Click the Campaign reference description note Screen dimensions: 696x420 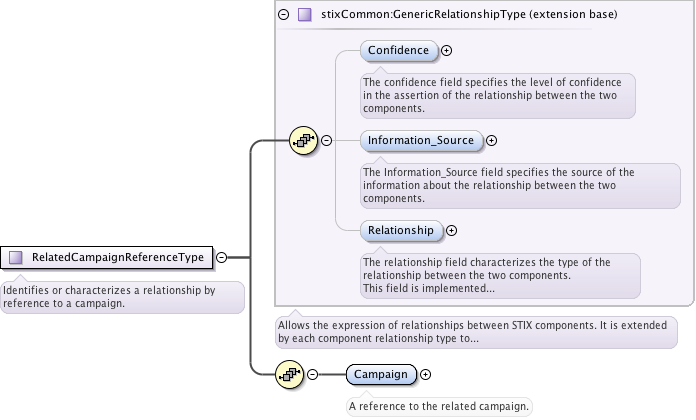[438, 406]
